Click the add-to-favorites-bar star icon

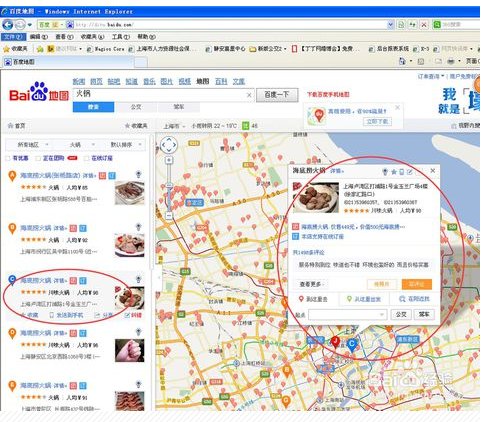tap(40, 49)
